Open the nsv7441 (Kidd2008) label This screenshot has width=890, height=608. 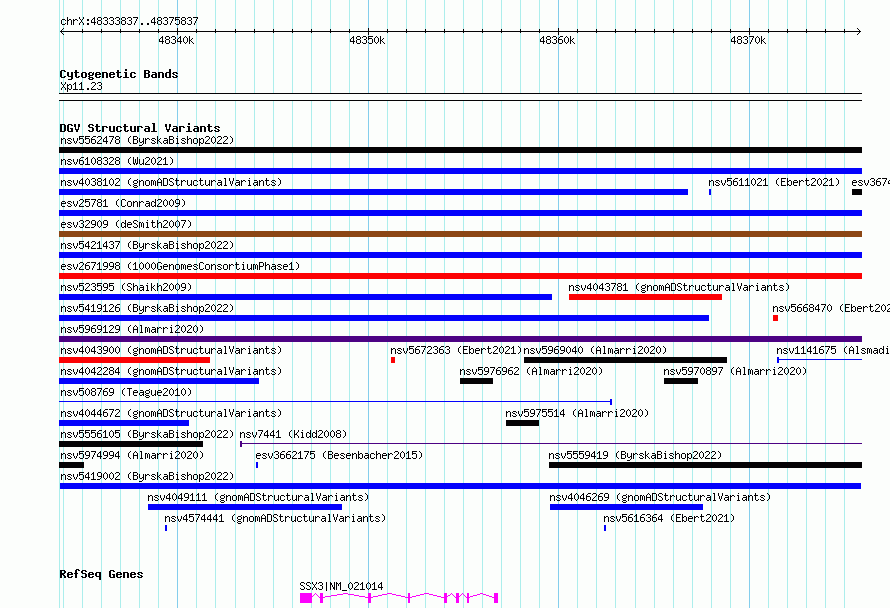[293, 434]
